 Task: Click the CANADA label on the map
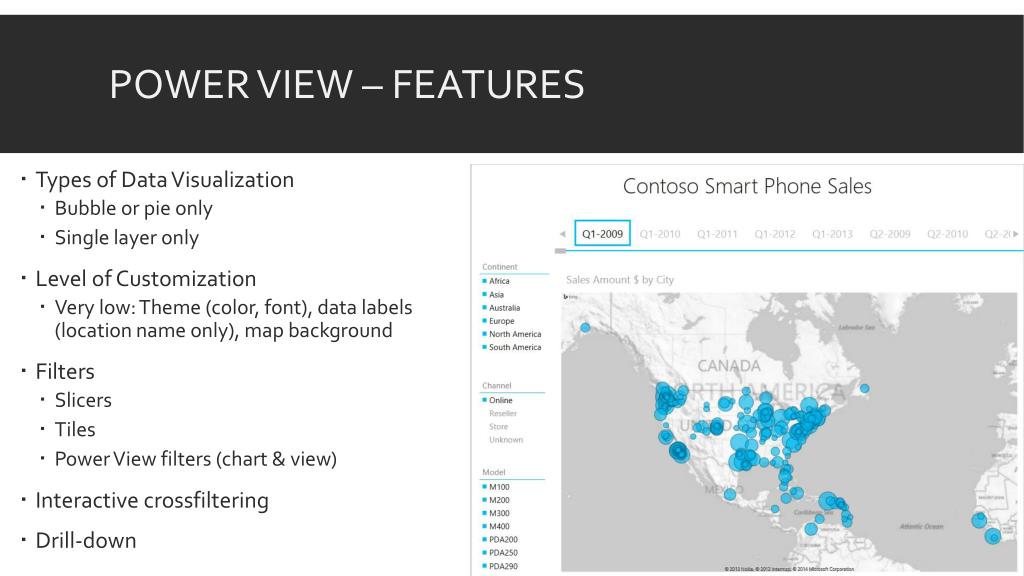pos(729,366)
